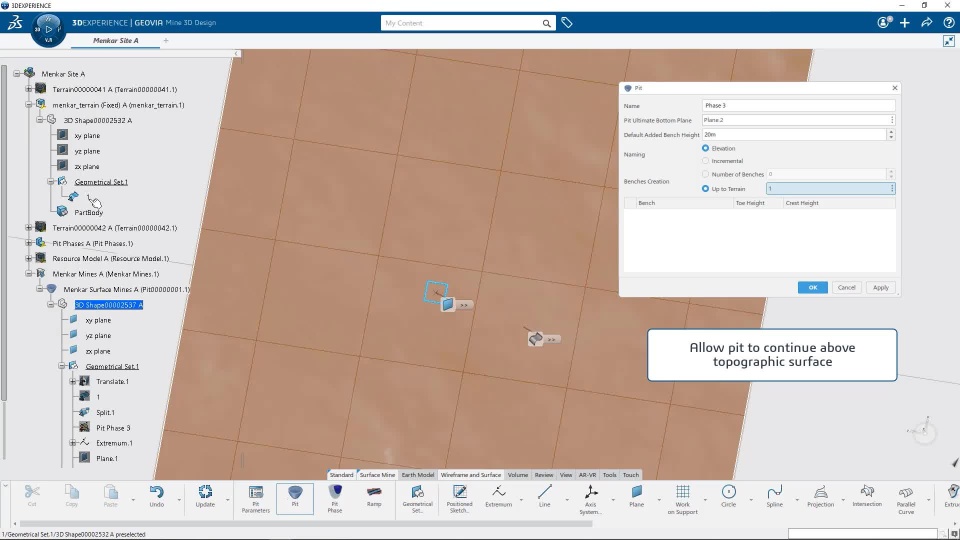This screenshot has width=960, height=540.
Task: Click the Copy tool icon
Action: [x=72, y=495]
